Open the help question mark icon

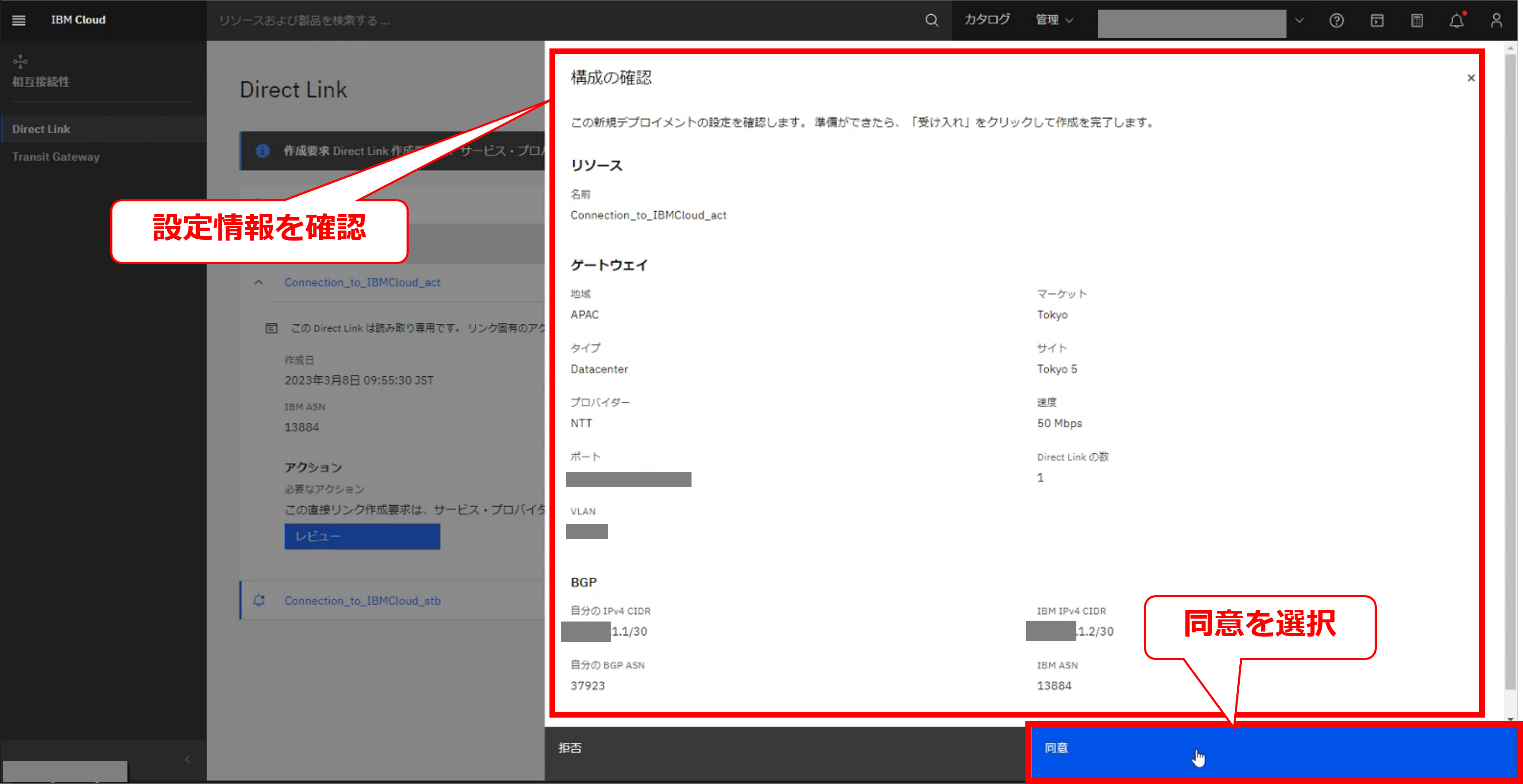(1336, 21)
